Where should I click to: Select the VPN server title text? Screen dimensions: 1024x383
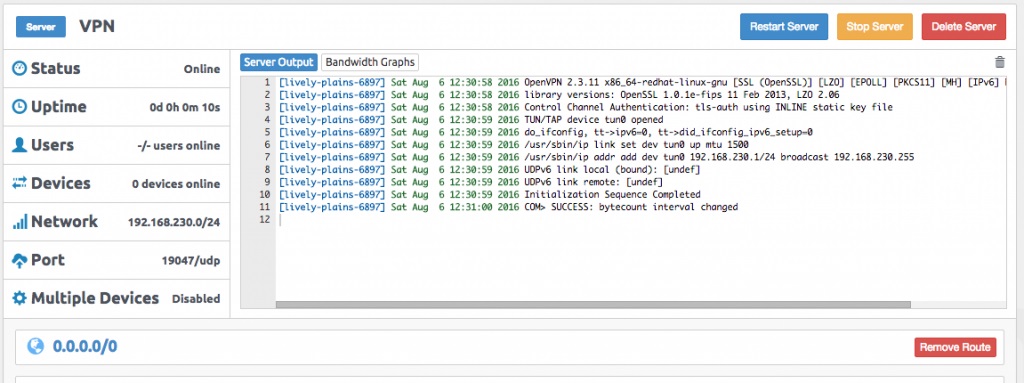97,27
